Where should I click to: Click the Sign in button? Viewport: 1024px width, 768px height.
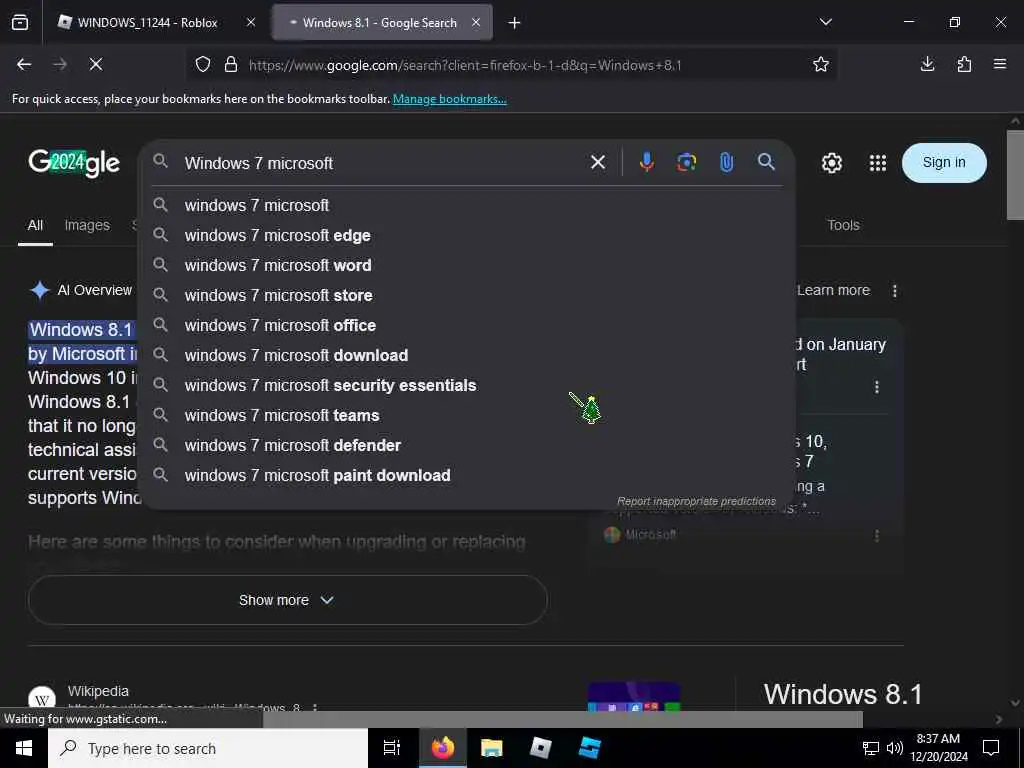pyautogui.click(x=944, y=163)
